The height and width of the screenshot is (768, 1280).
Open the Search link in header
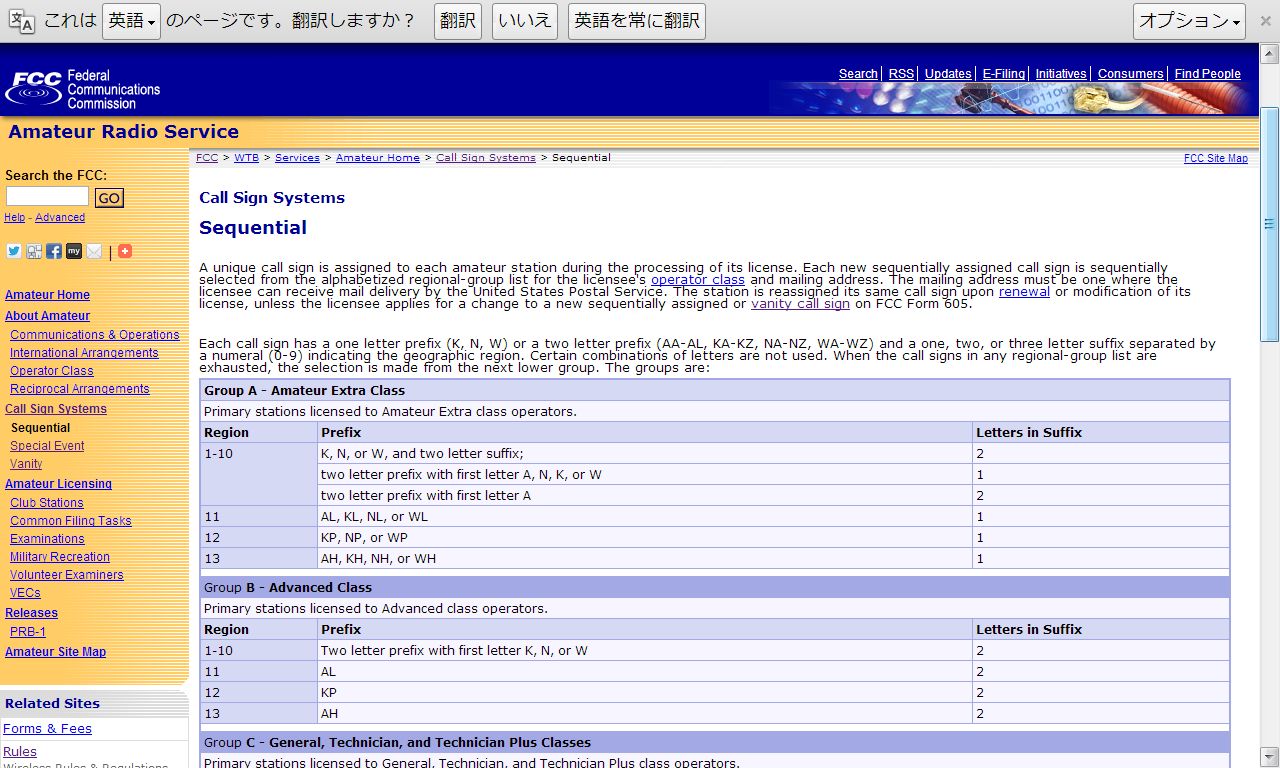(x=858, y=74)
